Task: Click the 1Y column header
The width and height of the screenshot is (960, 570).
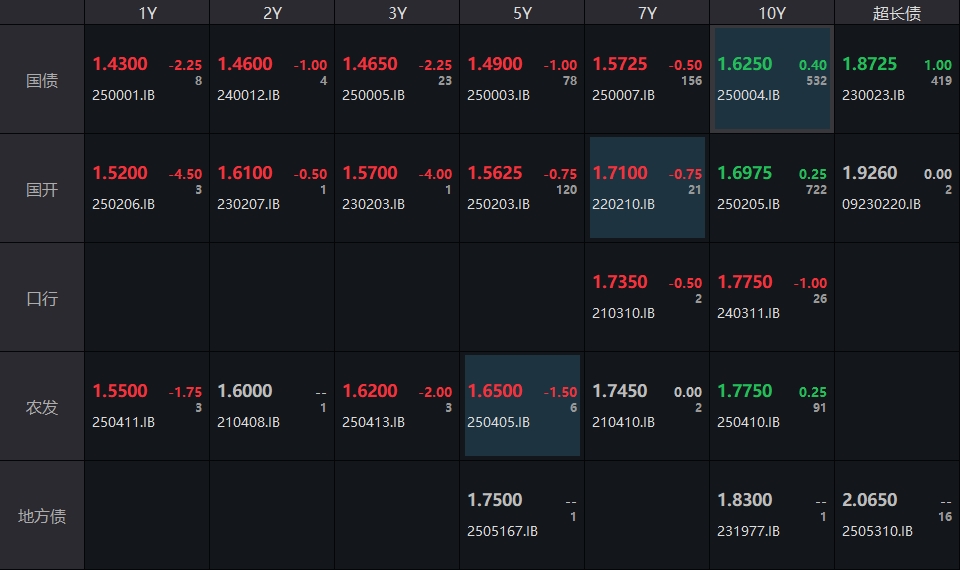Action: tap(147, 13)
